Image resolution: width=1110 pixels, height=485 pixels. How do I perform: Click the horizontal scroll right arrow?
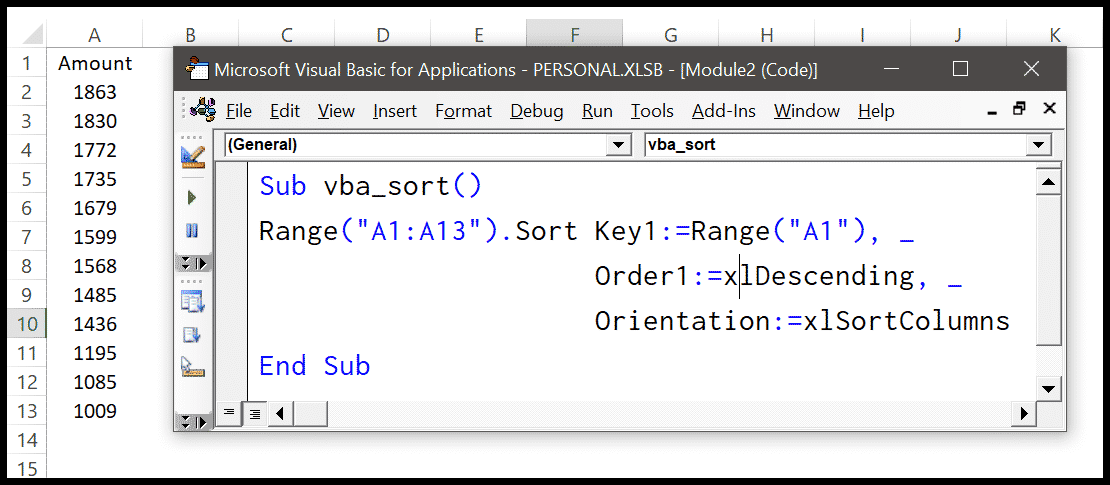(x=1022, y=413)
